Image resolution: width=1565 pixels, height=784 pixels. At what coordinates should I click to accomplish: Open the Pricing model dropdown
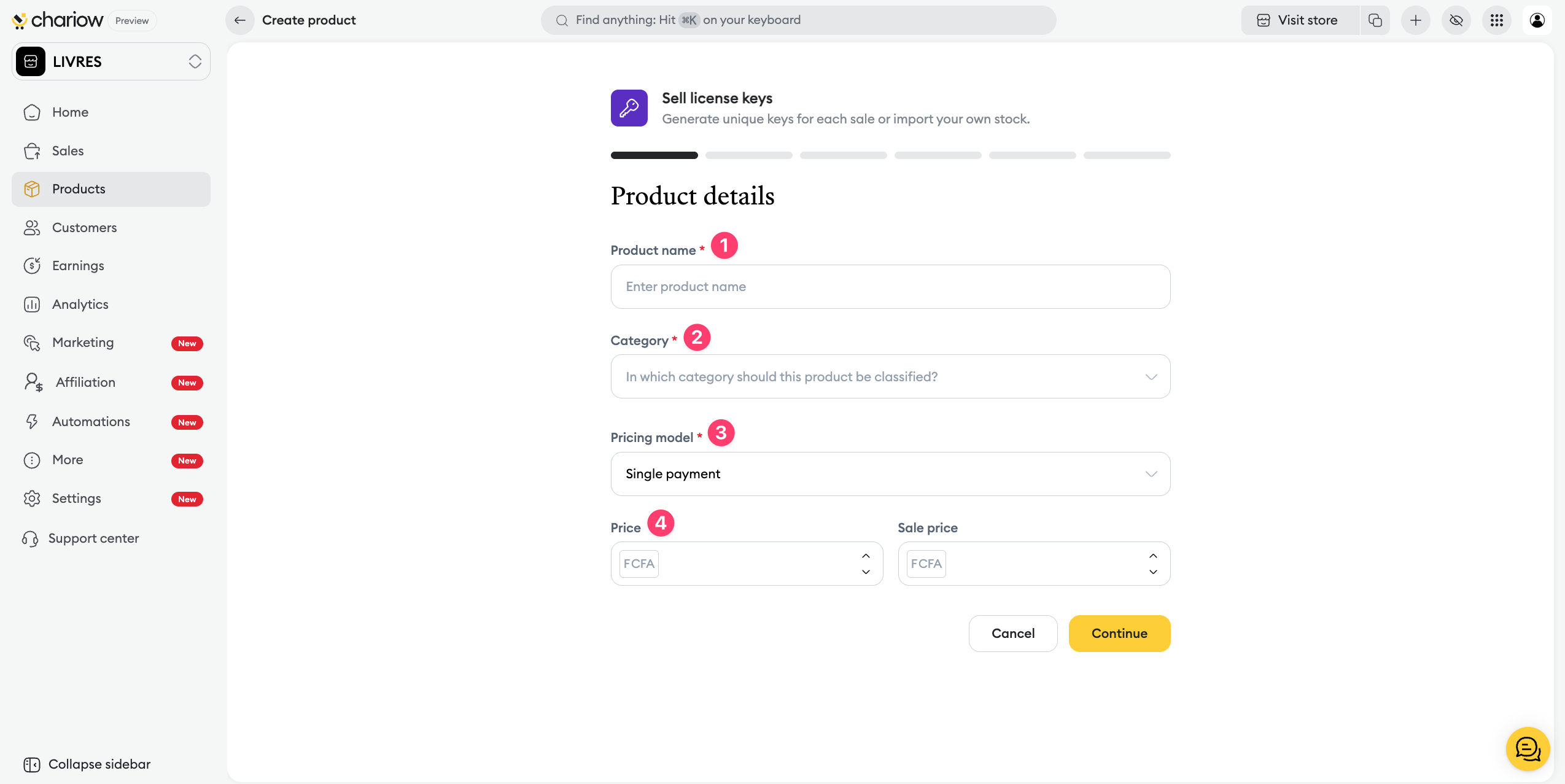890,474
